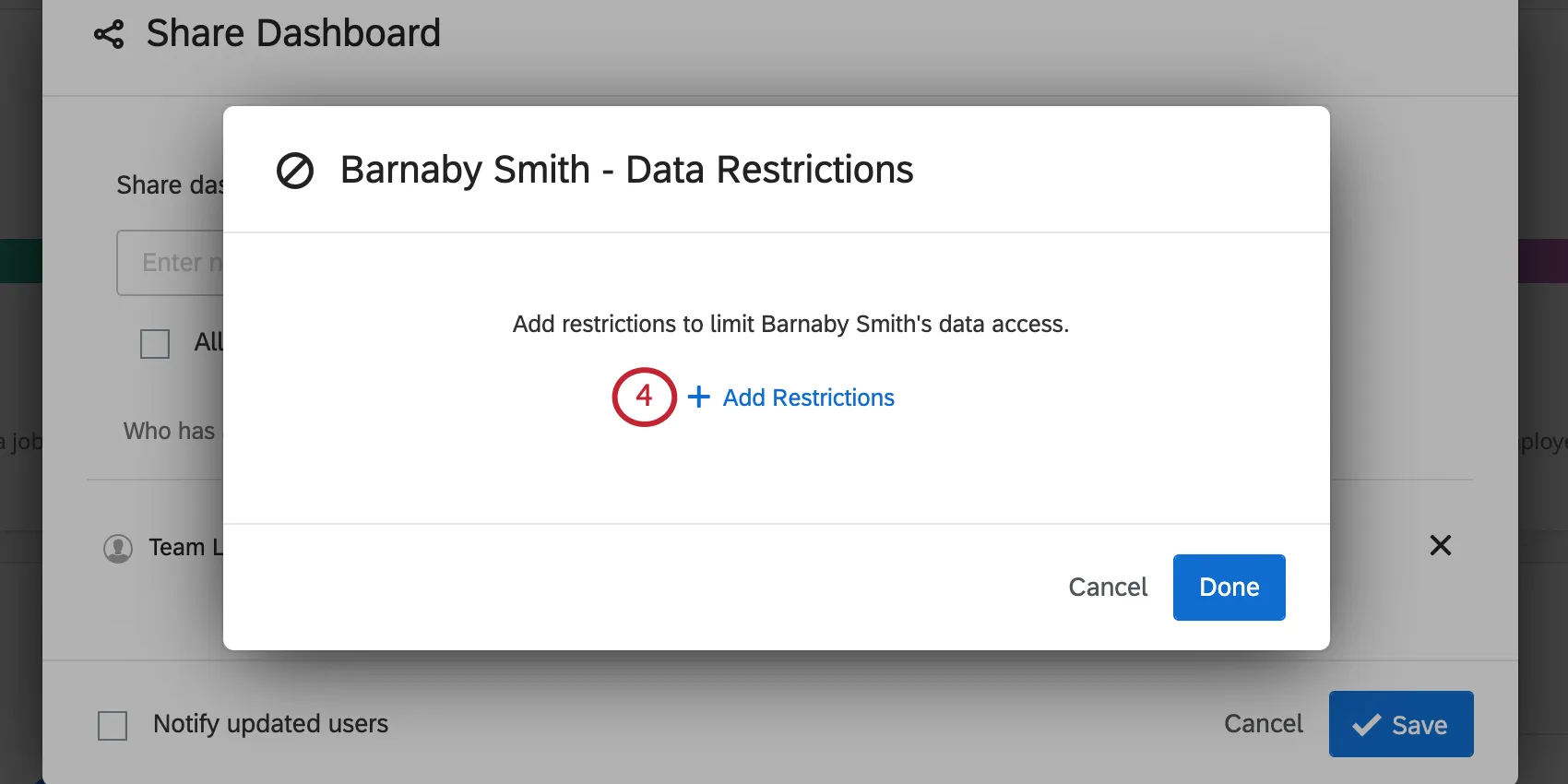This screenshot has width=1568, height=784.
Task: Click the Save label on the Save button
Action: (x=1419, y=726)
